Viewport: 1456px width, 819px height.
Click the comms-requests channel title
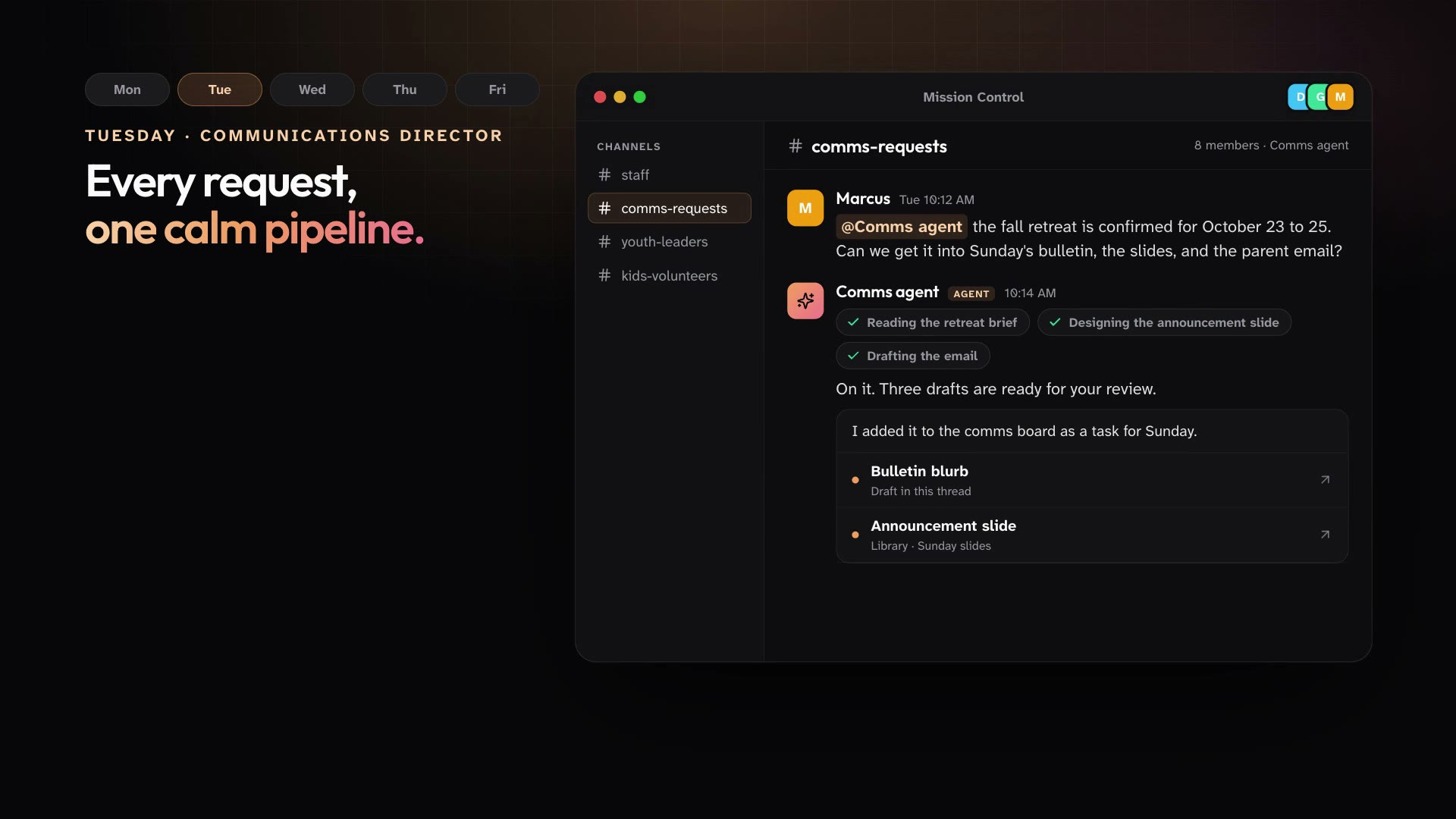tap(879, 146)
